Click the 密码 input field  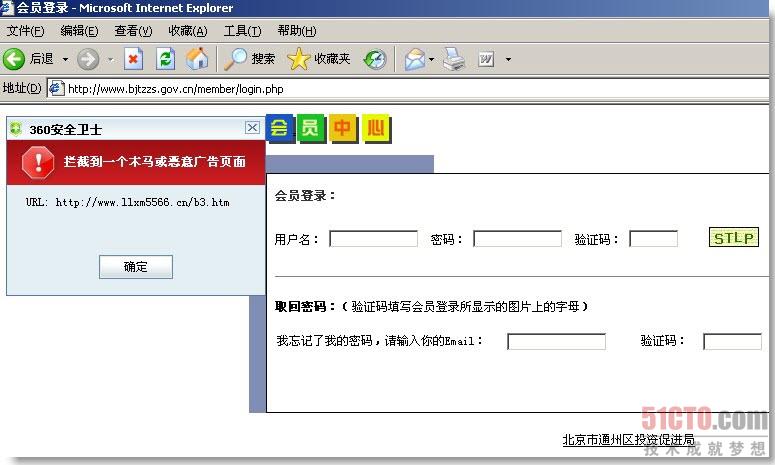[x=517, y=239]
